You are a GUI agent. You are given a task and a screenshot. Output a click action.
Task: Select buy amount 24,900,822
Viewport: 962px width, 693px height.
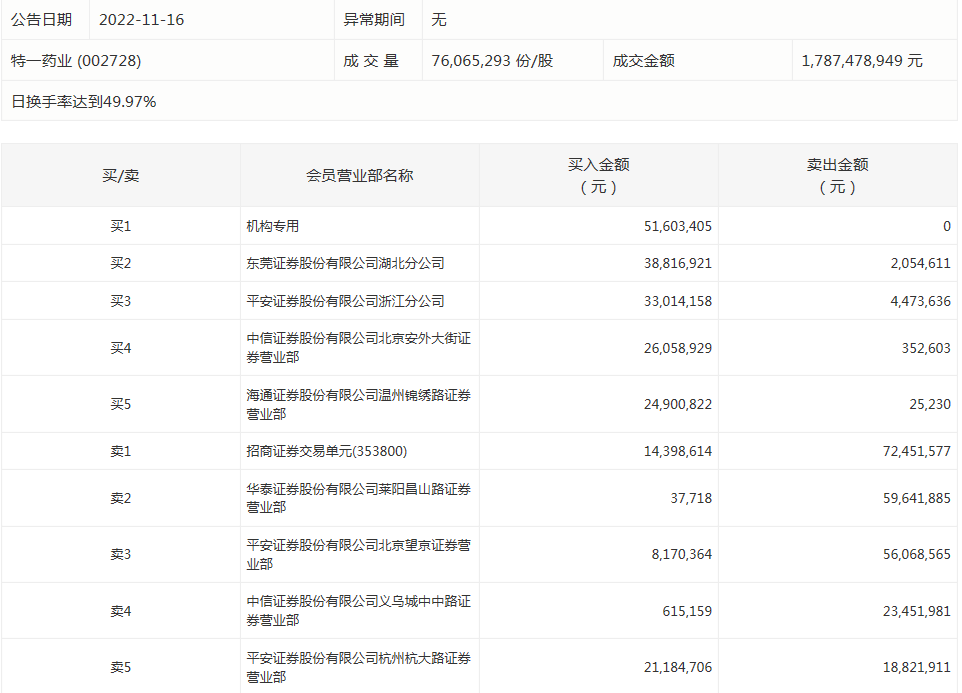tap(677, 404)
